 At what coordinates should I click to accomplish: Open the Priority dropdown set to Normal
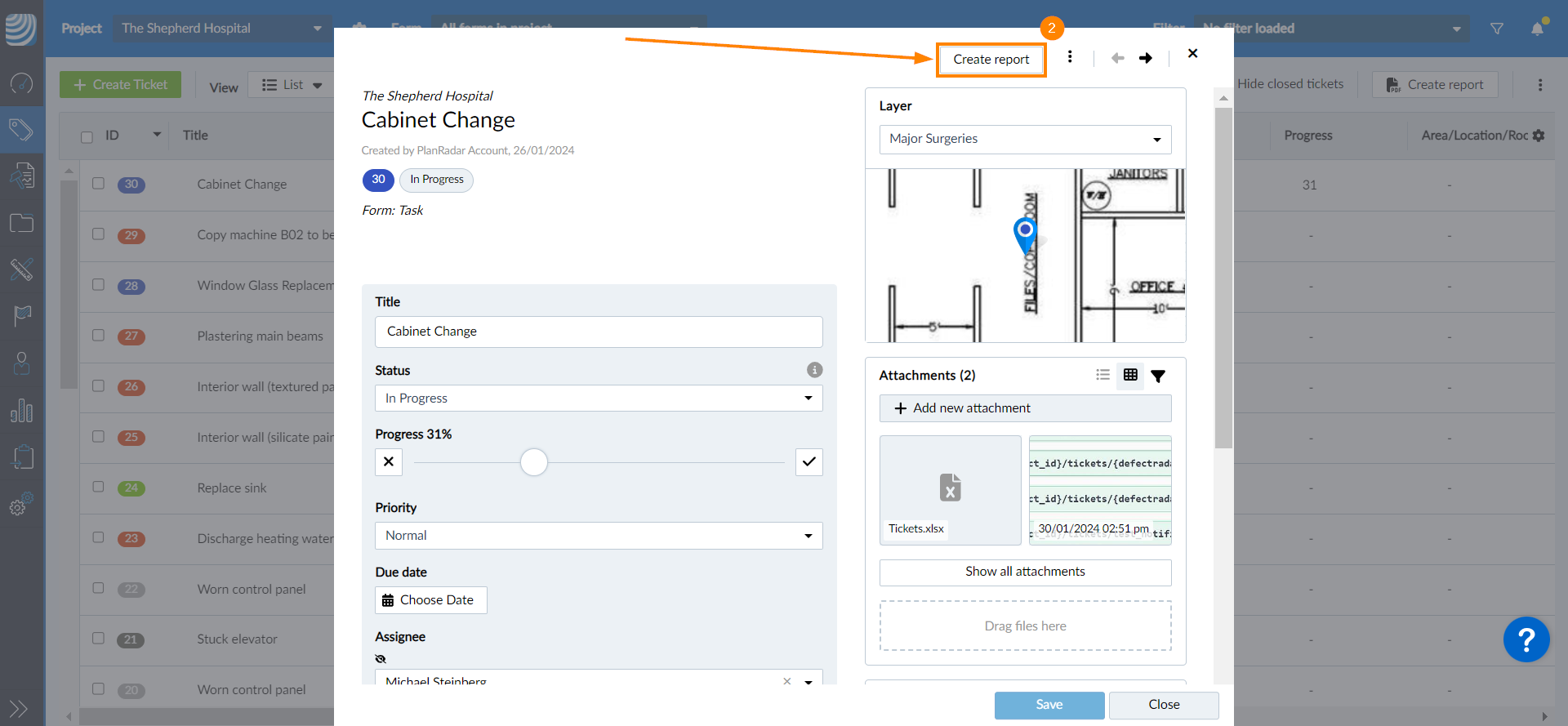point(598,536)
